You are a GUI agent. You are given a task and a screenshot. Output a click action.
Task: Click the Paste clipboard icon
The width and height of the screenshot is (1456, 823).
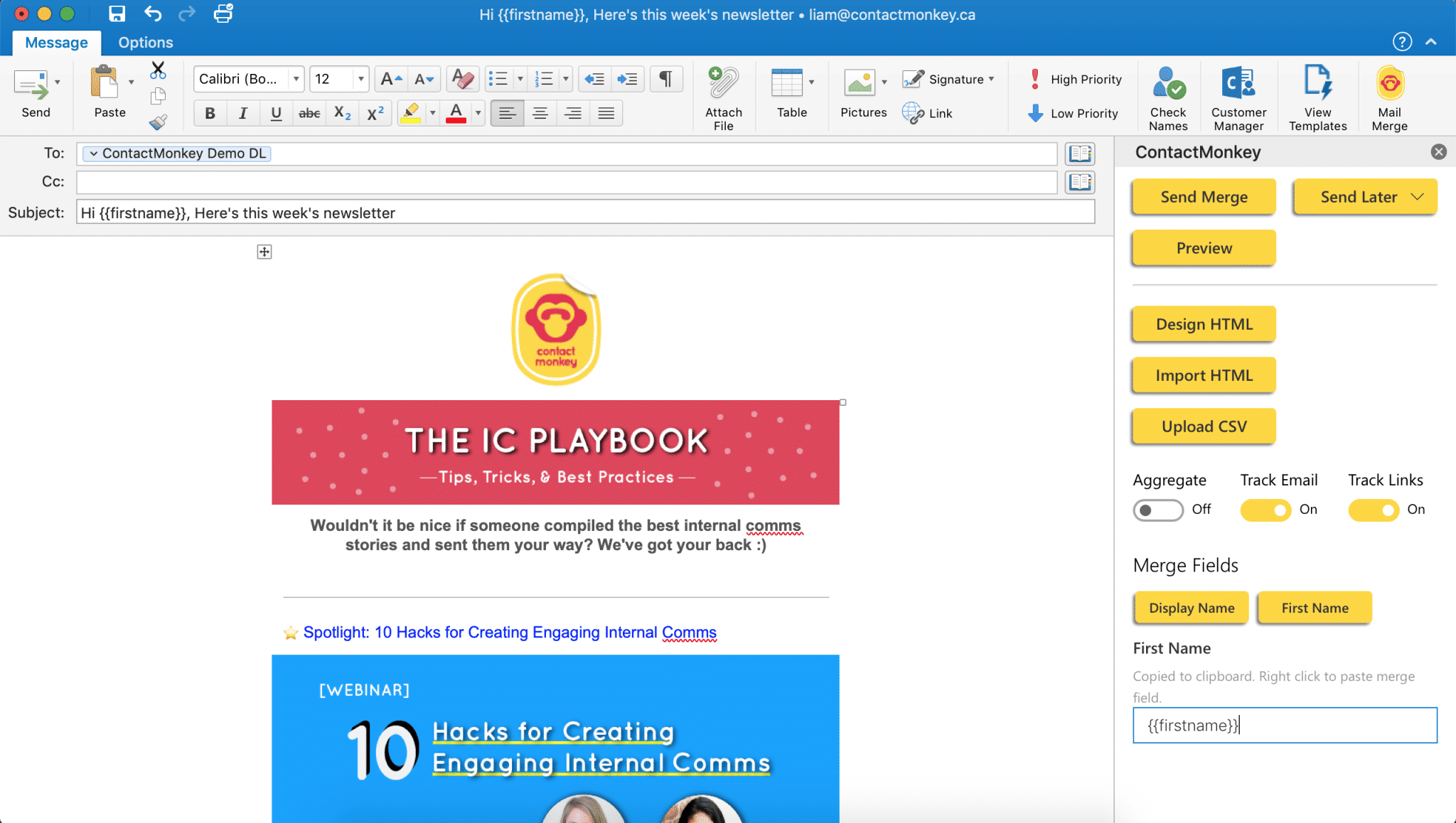(105, 82)
